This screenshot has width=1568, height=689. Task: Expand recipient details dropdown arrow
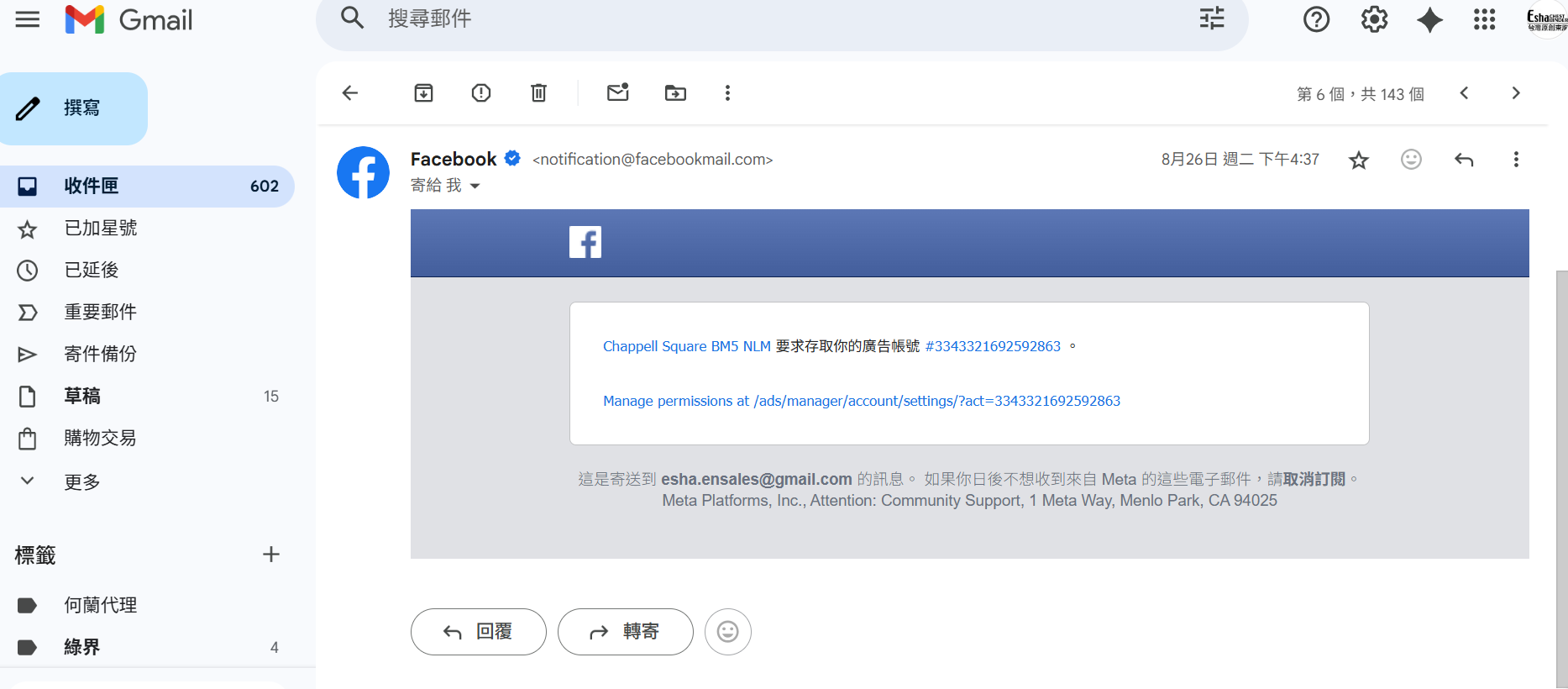pos(475,187)
